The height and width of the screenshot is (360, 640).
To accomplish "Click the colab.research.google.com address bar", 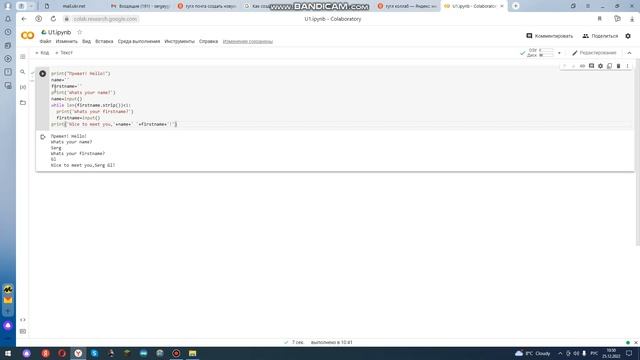I will tap(105, 19).
